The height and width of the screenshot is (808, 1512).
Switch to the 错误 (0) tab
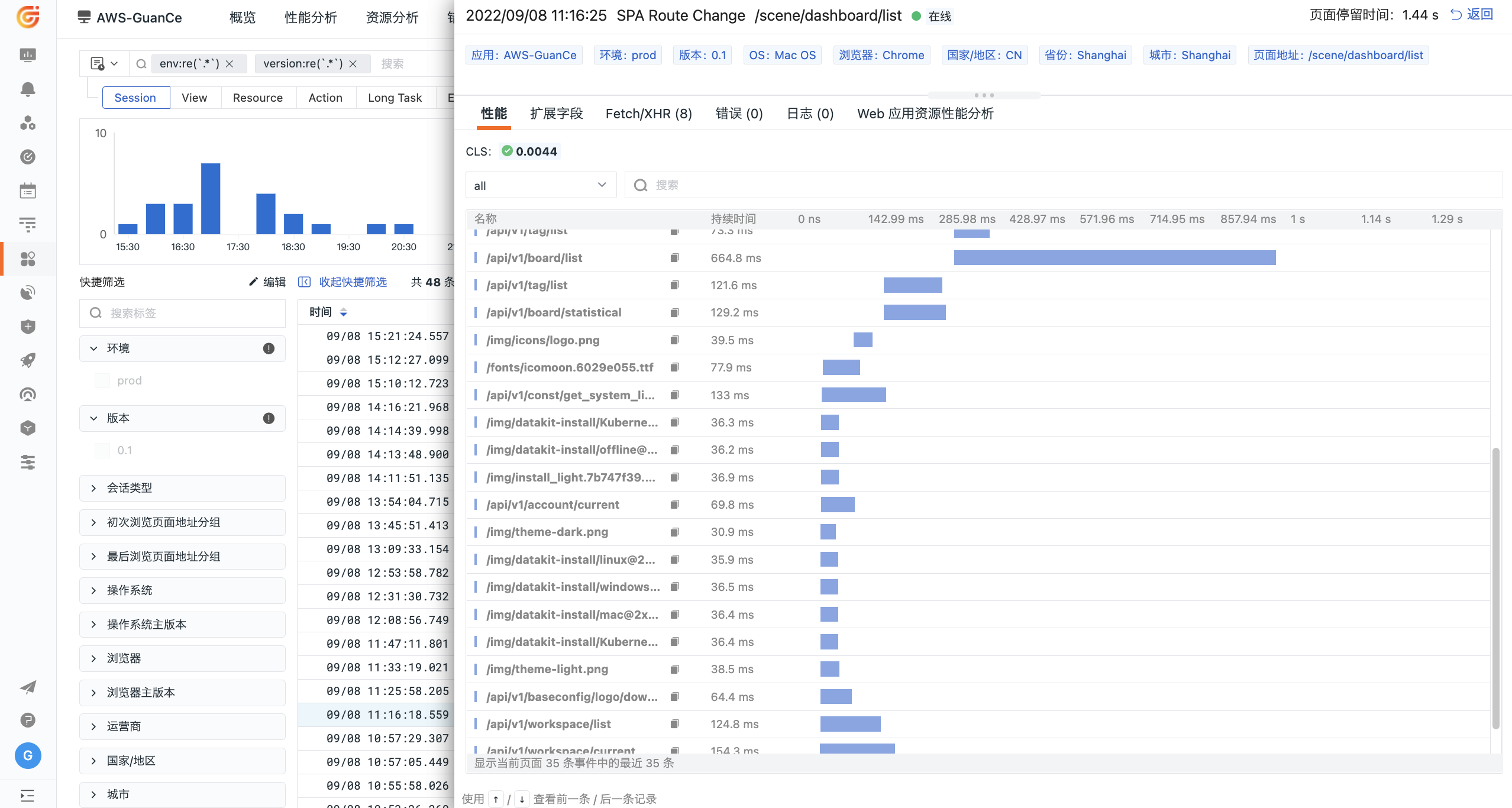(x=739, y=114)
